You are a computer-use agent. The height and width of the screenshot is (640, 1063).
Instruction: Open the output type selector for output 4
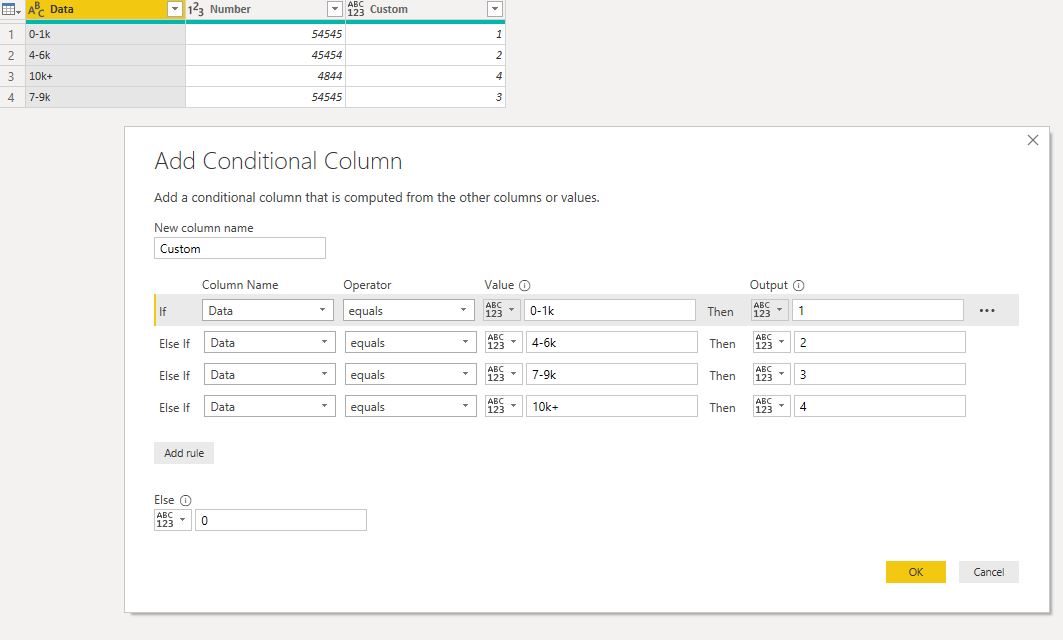pyautogui.click(x=771, y=406)
